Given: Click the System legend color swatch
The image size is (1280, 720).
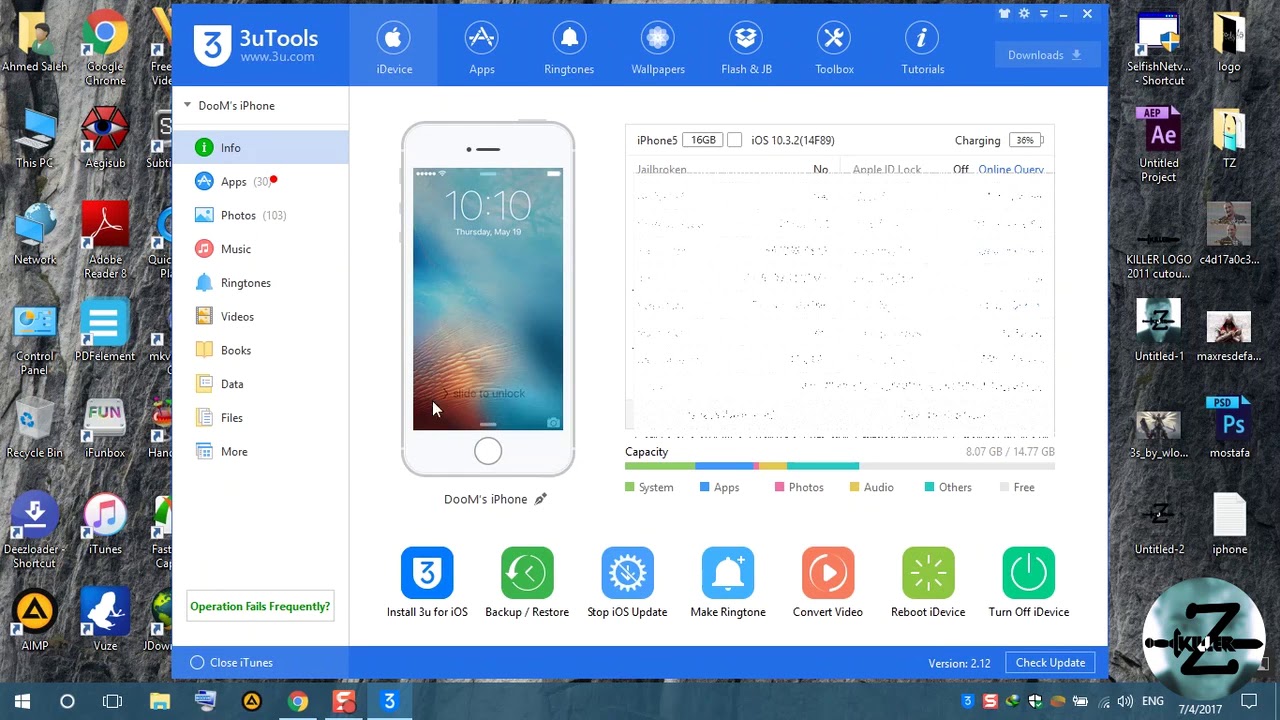Looking at the screenshot, I should 630,487.
